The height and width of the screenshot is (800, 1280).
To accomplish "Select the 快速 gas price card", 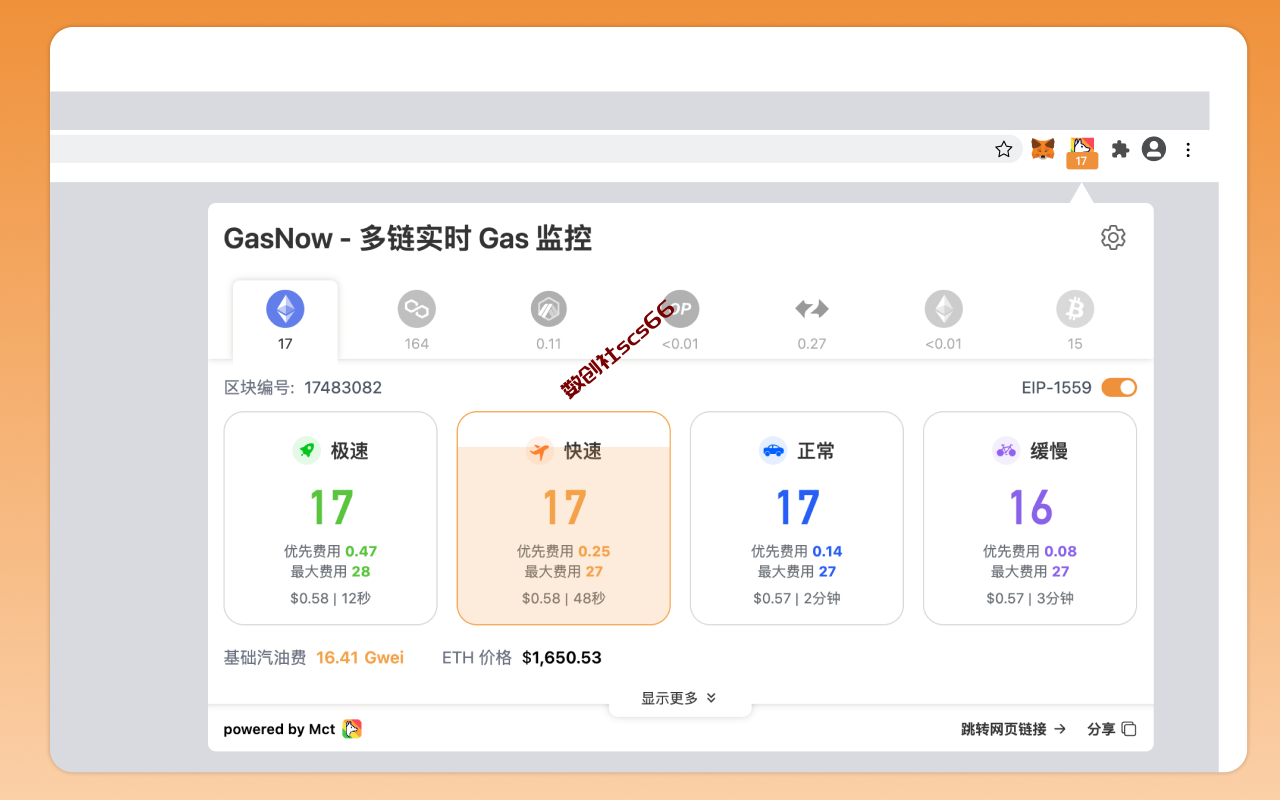I will point(564,518).
